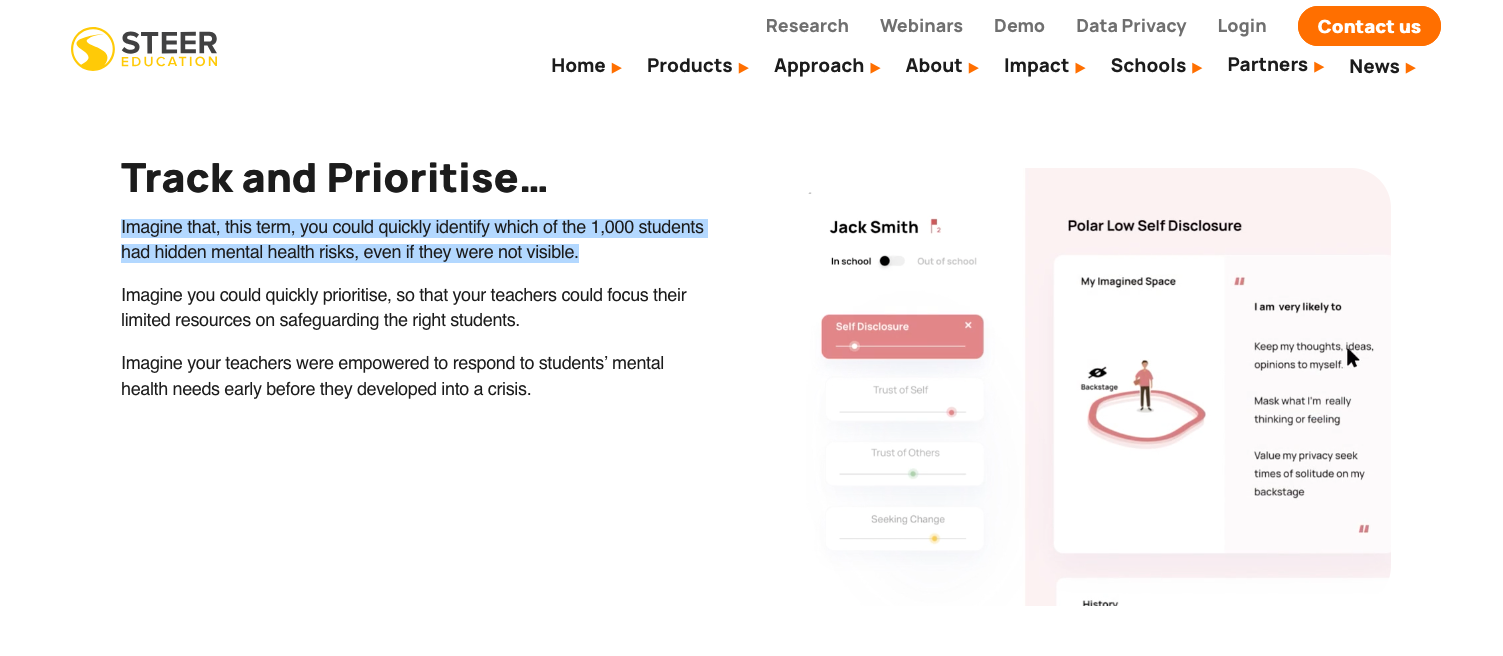
Task: Click the Backstage hidden-eye icon
Action: click(x=1098, y=372)
